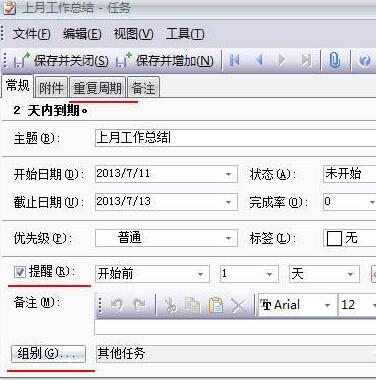The height and width of the screenshot is (380, 376).
Task: Click Save and Add New button
Action: (x=165, y=61)
